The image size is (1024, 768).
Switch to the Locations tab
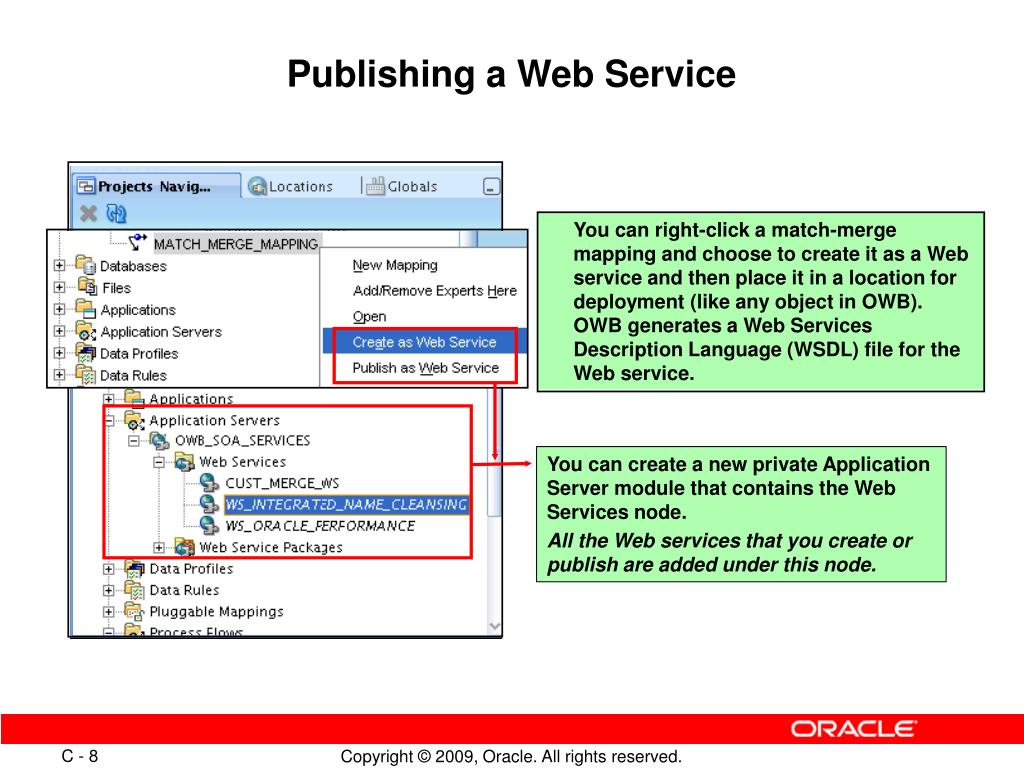(291, 187)
